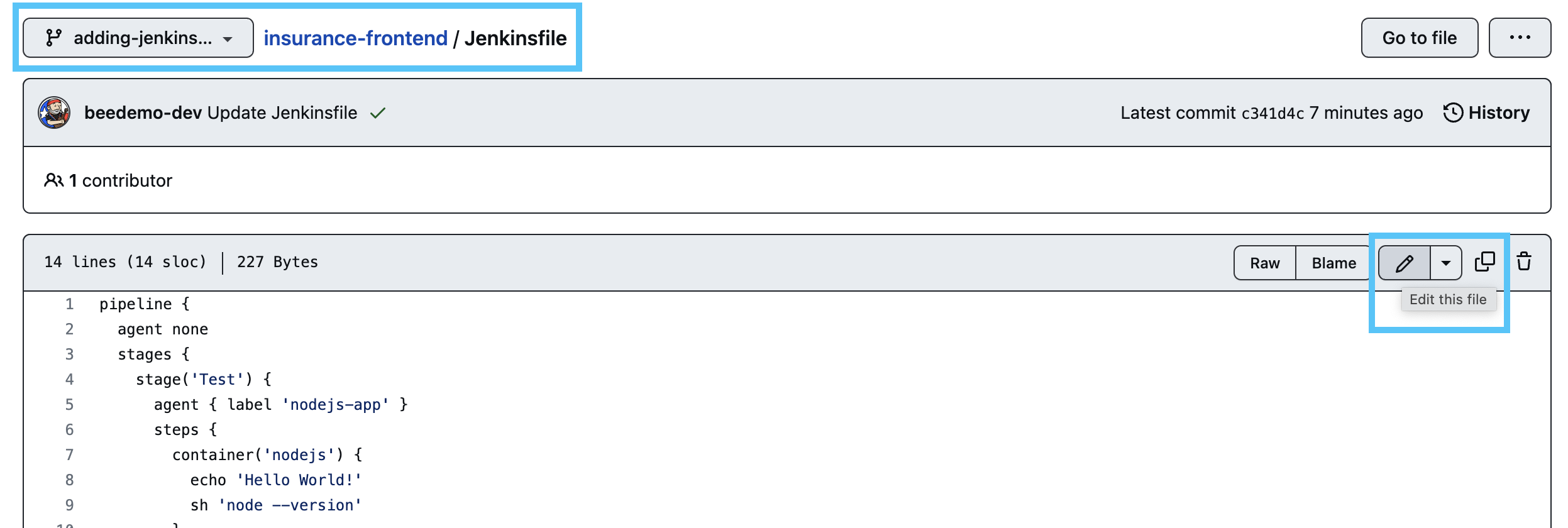Select line number 8 in the code view
The height and width of the screenshot is (528, 1568).
(69, 480)
